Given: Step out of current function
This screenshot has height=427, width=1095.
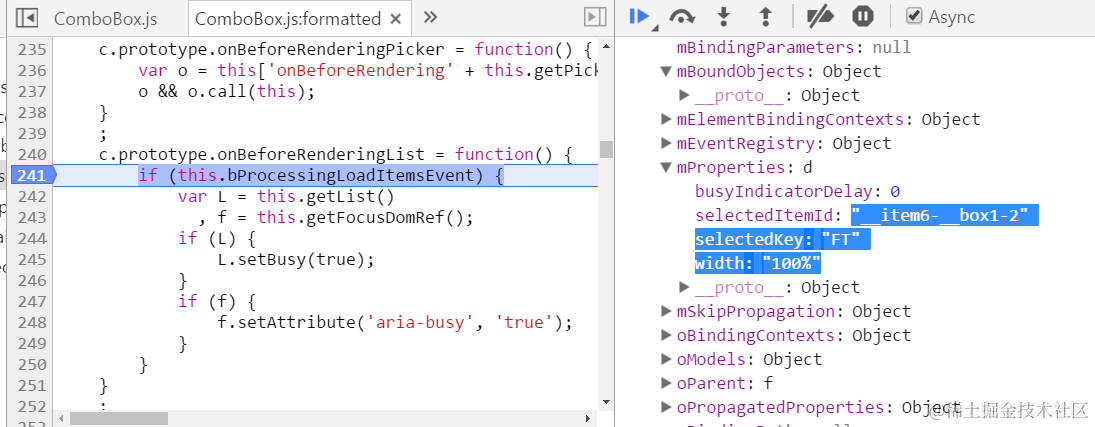Looking at the screenshot, I should [765, 17].
